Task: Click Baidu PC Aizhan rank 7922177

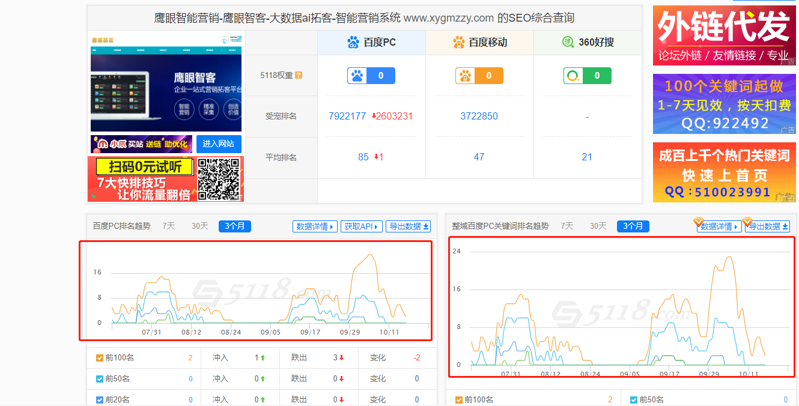Action: 347,116
